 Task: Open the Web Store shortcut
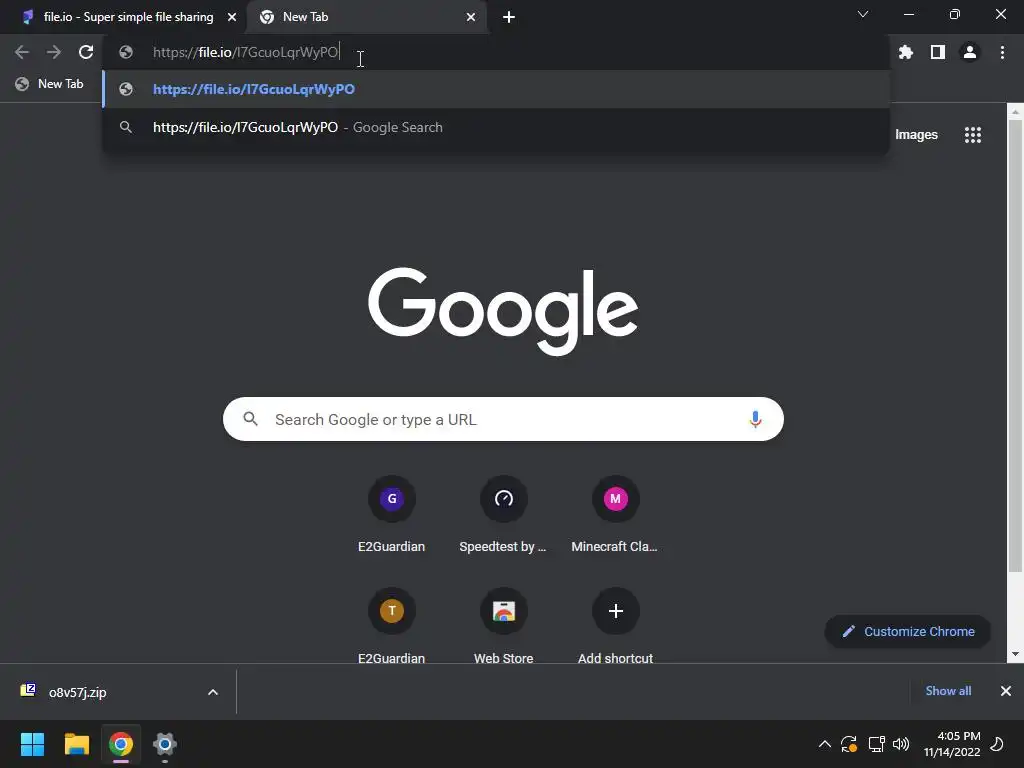pos(504,626)
